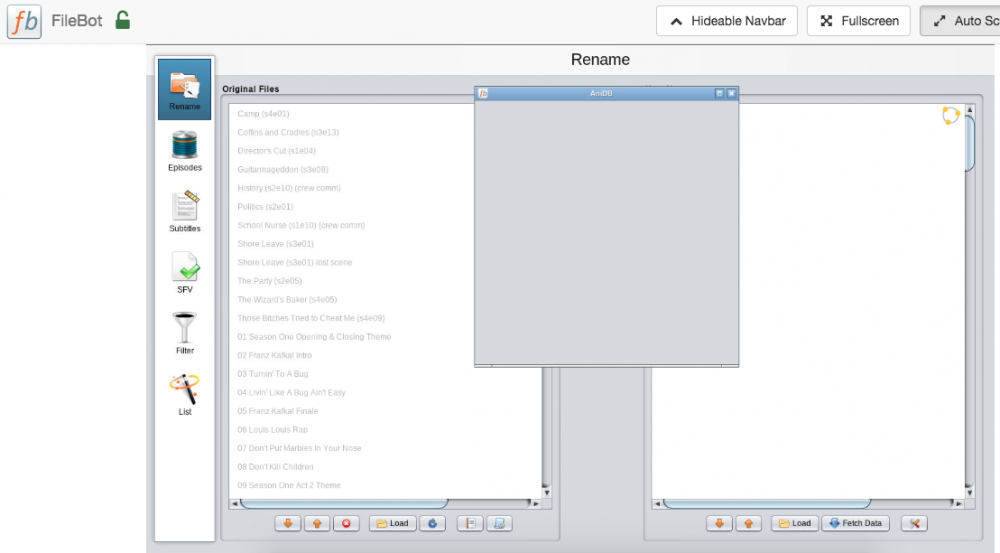1000x553 pixels.
Task: Click the New Names scroll-left arrow
Action: [x=658, y=504]
